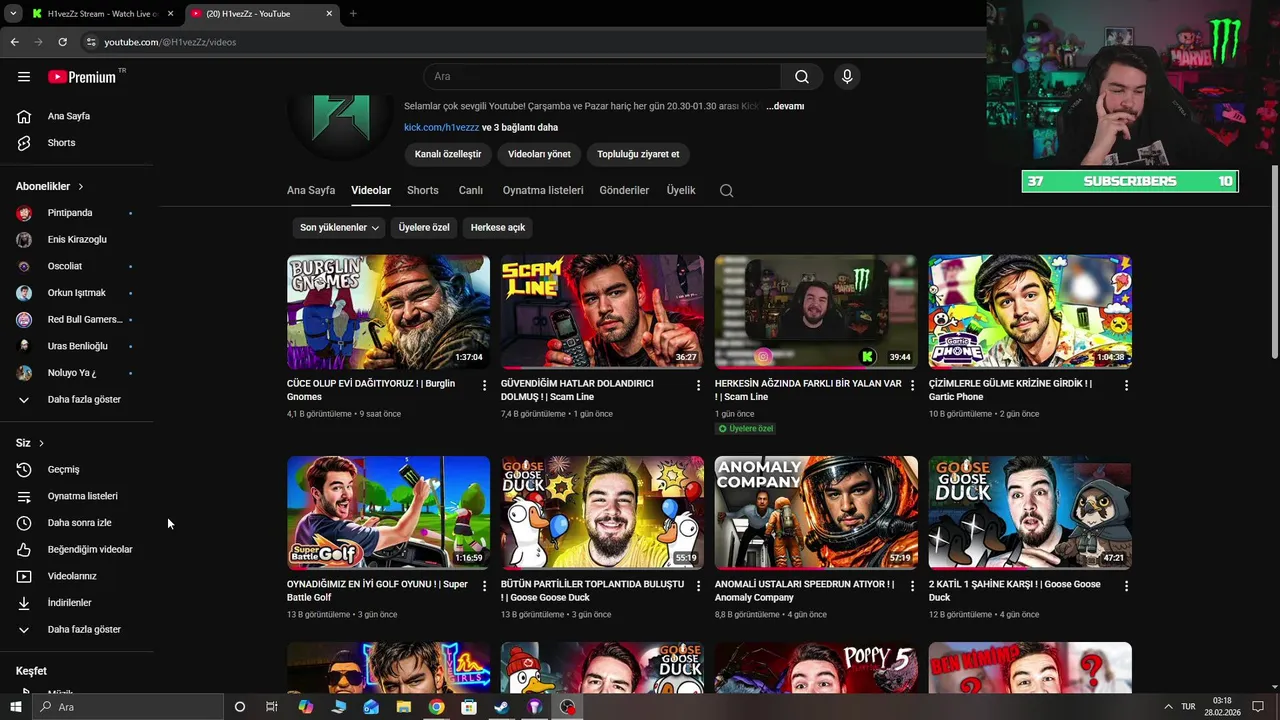1280x720 pixels.
Task: Click Videoları yönet button
Action: tap(539, 154)
